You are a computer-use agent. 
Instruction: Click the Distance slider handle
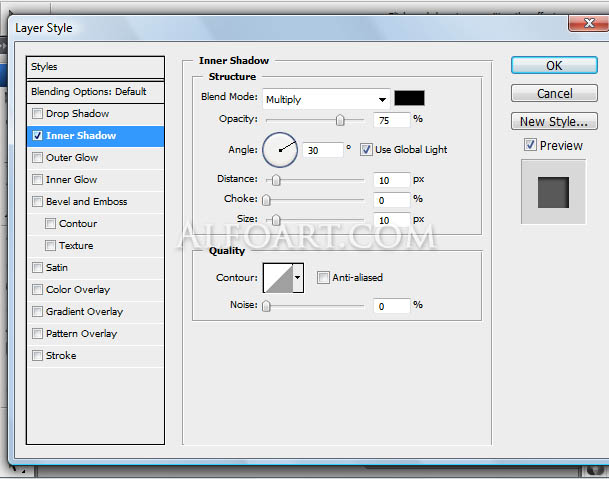coord(276,180)
